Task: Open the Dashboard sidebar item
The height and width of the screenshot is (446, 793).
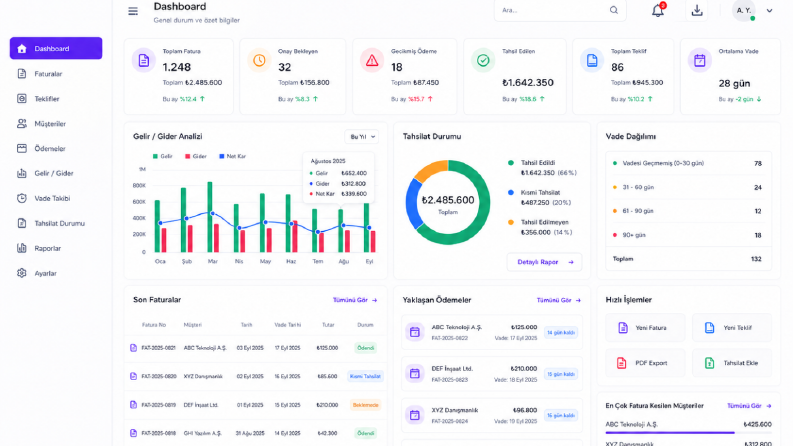Action: click(x=56, y=49)
